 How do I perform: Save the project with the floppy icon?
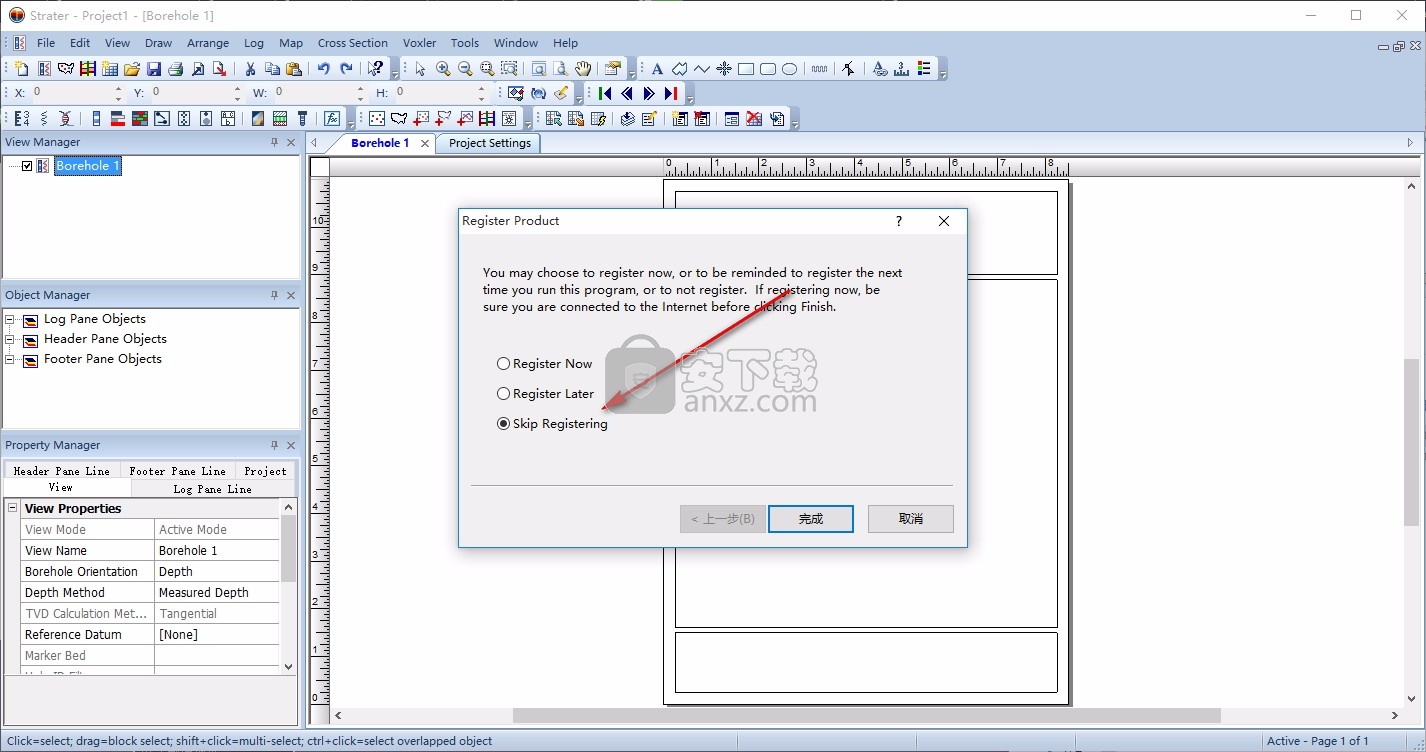point(153,69)
